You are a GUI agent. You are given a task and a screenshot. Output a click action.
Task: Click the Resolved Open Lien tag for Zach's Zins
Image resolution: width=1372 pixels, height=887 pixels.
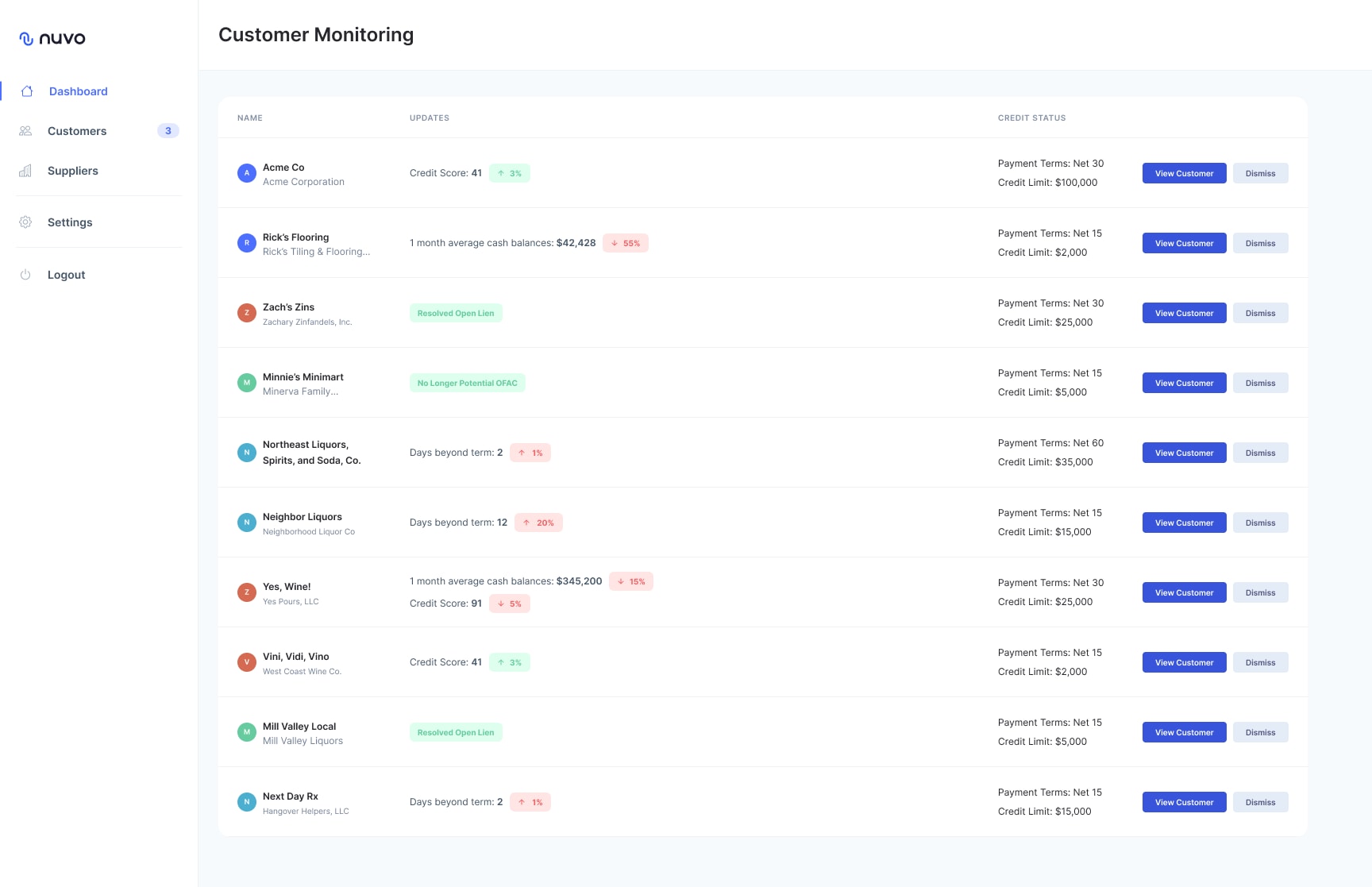click(x=456, y=313)
